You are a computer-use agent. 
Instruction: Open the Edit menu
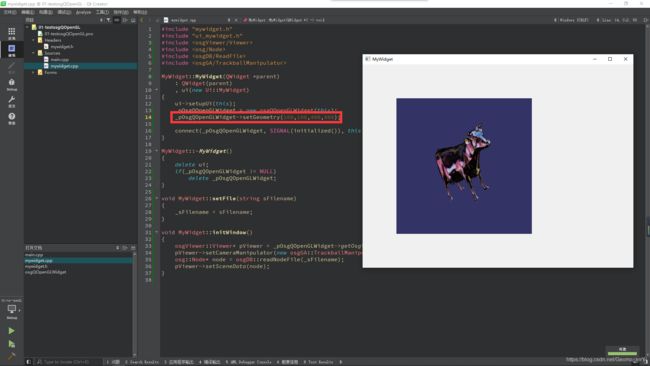tap(28, 12)
